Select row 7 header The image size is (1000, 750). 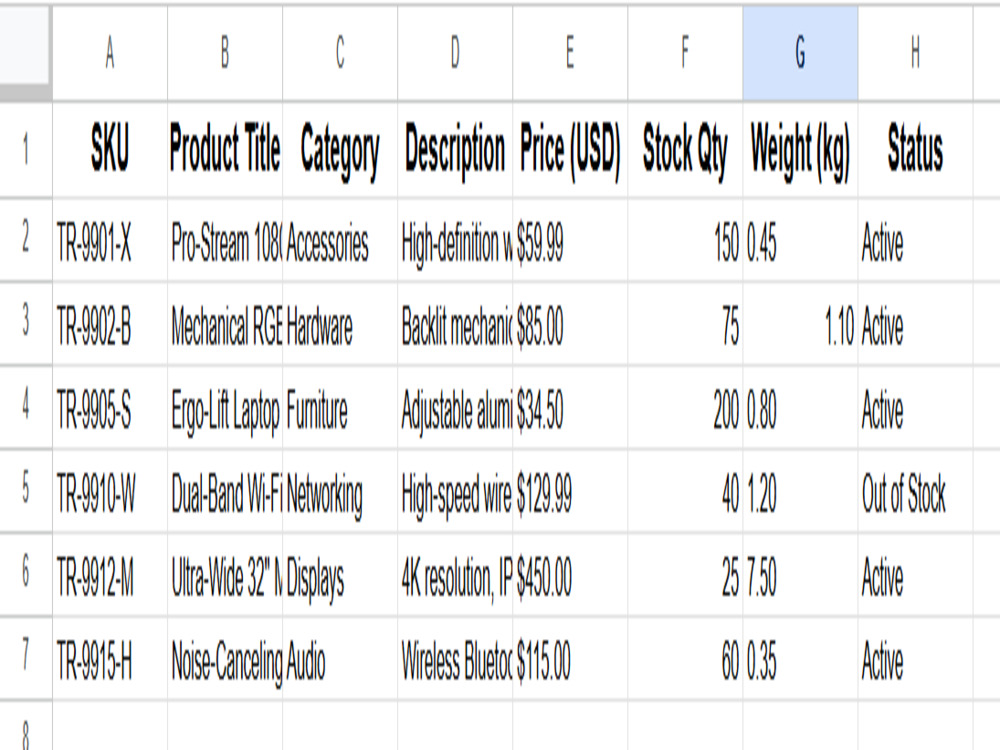point(26,658)
